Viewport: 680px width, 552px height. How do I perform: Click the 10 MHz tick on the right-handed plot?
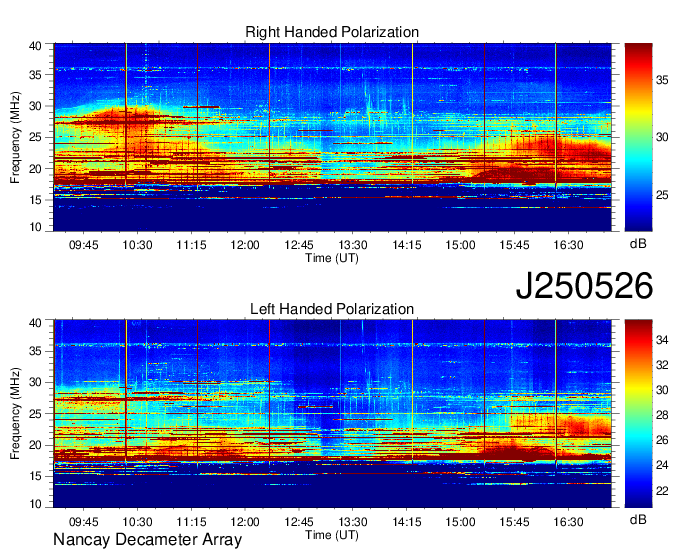(35, 227)
